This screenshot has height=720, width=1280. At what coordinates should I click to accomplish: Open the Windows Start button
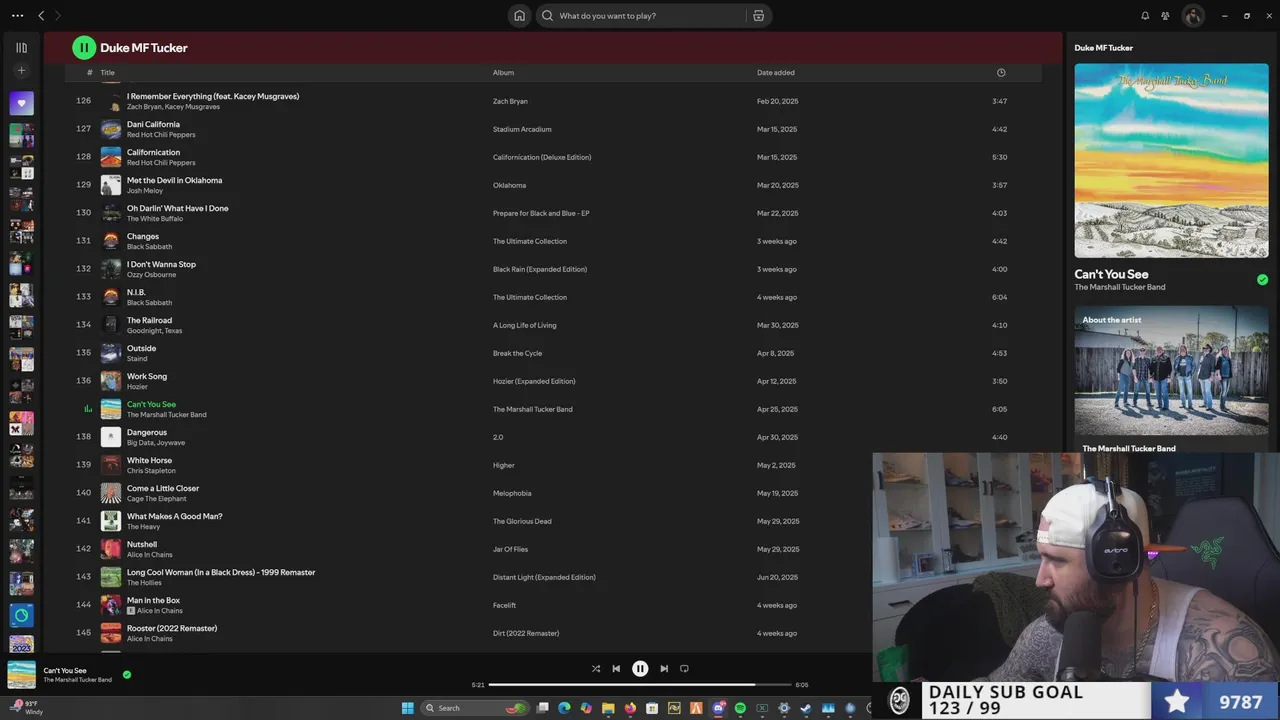(x=407, y=708)
